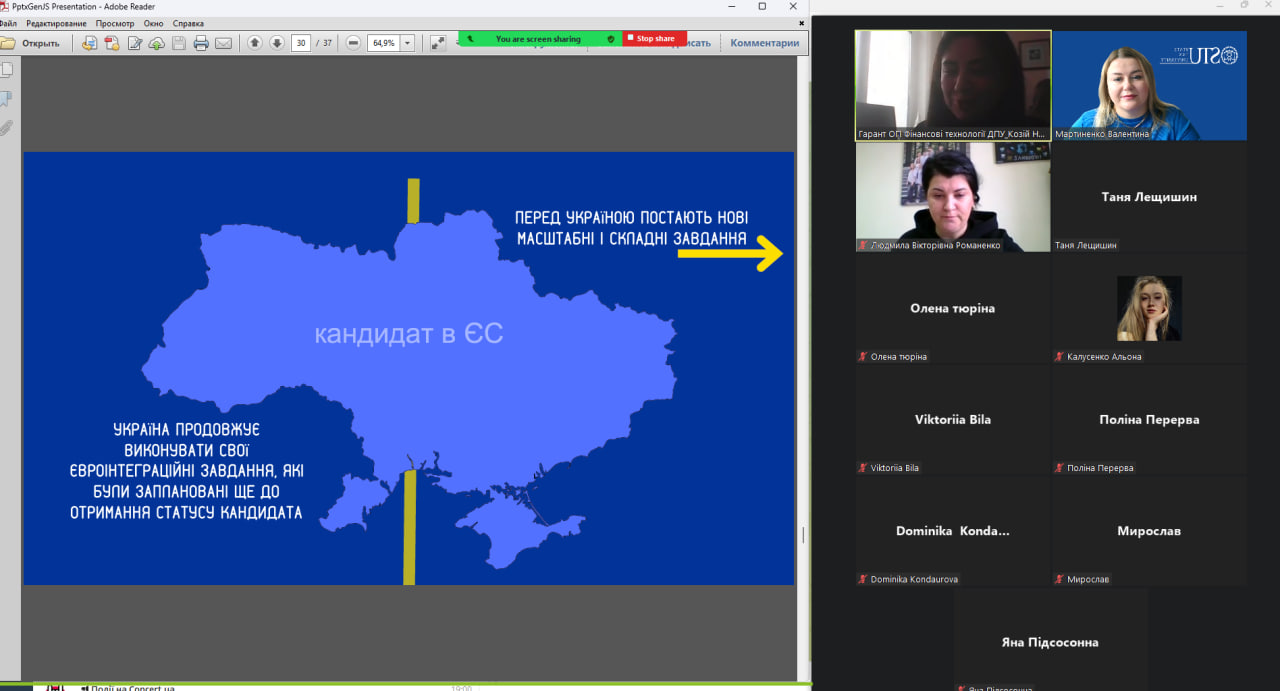
Task: Open the Справка menu
Action: click(188, 23)
